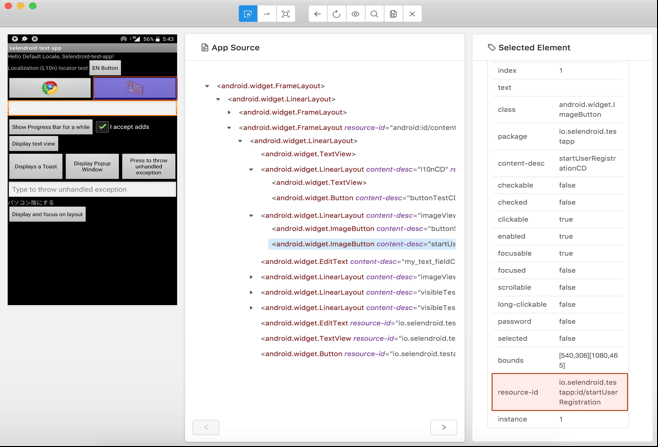Click the unhandled exception text field
The image size is (658, 447).
[92, 189]
